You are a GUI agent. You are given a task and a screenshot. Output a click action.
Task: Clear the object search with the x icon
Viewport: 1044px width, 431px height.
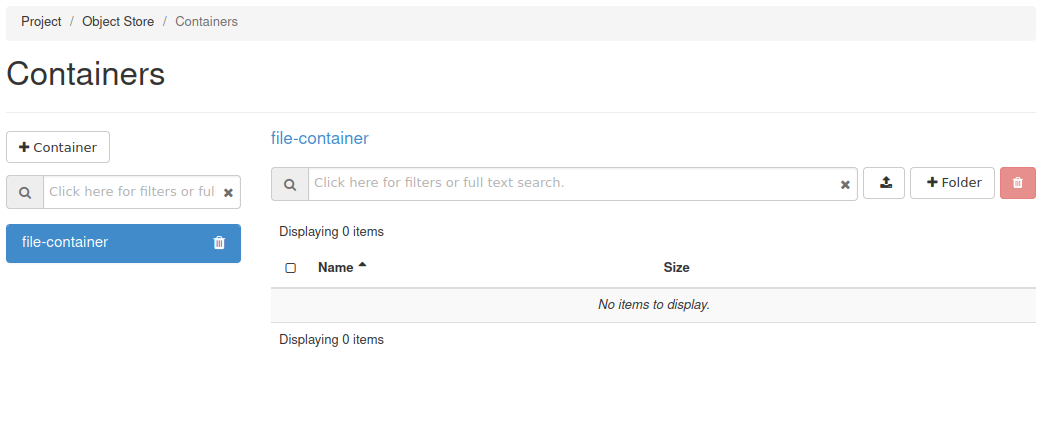point(845,184)
